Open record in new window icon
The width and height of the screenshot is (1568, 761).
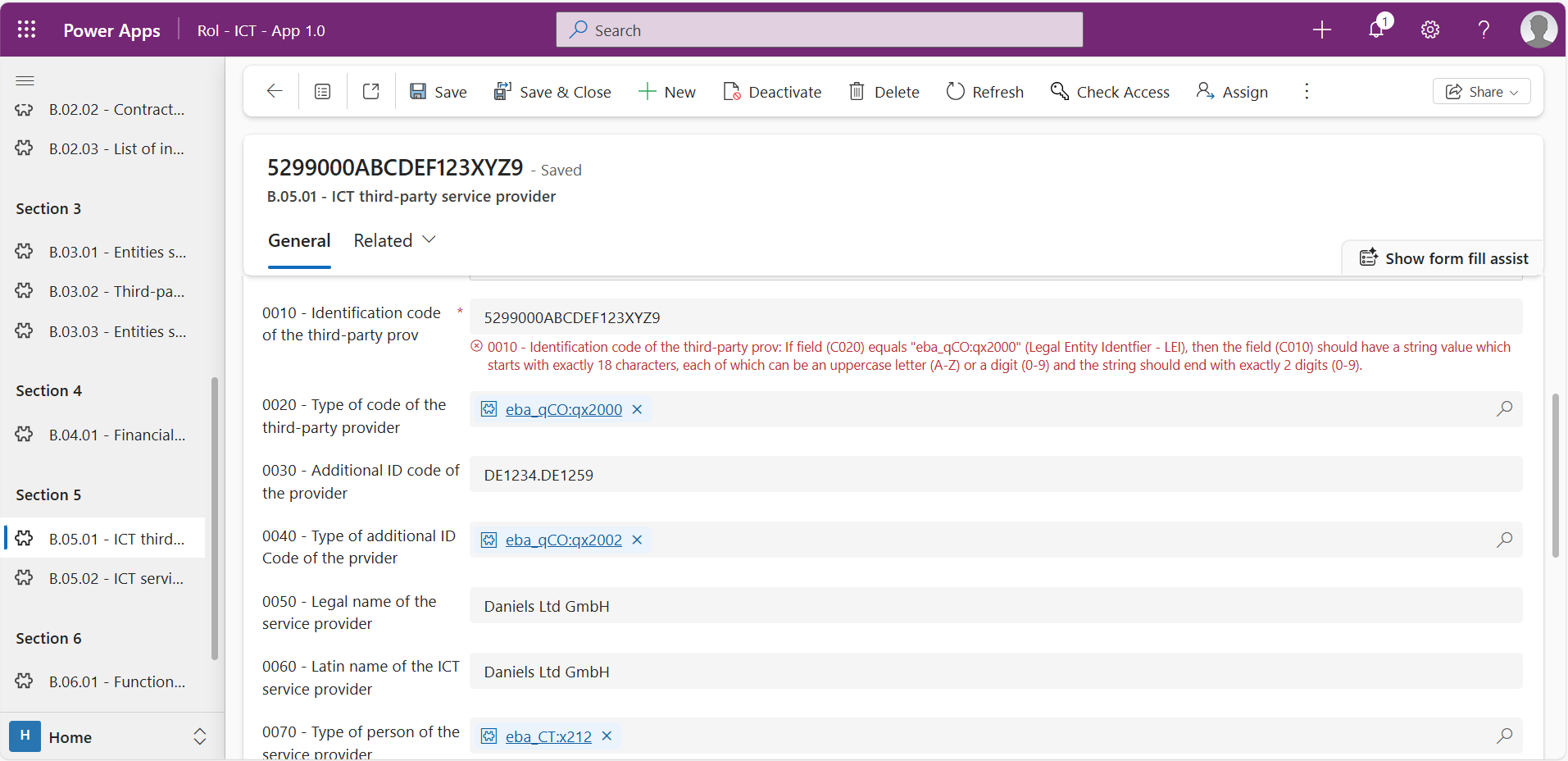pyautogui.click(x=371, y=92)
